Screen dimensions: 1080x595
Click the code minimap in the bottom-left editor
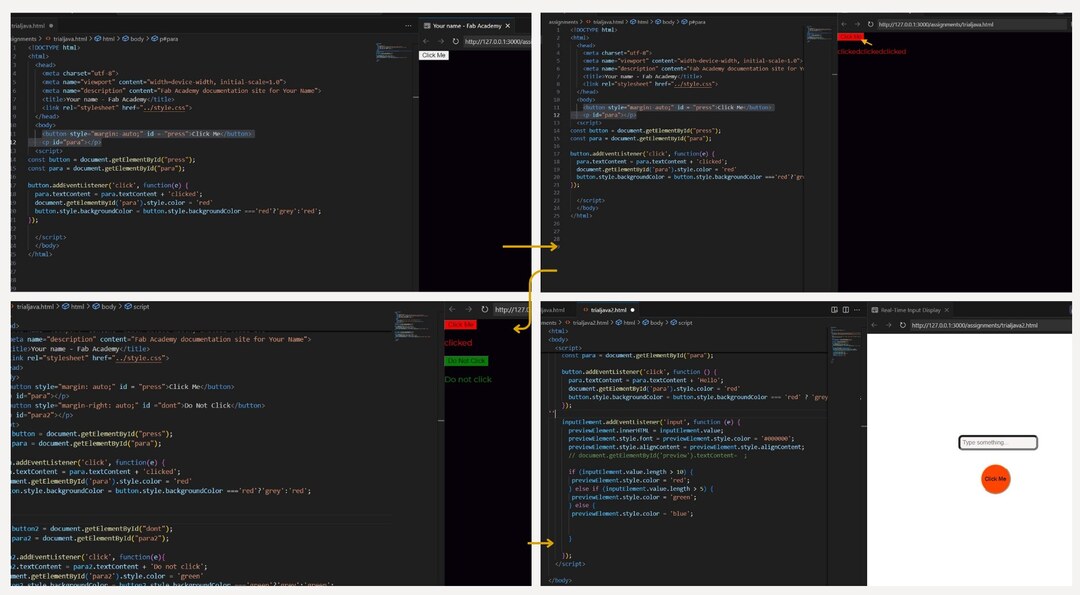click(x=412, y=325)
